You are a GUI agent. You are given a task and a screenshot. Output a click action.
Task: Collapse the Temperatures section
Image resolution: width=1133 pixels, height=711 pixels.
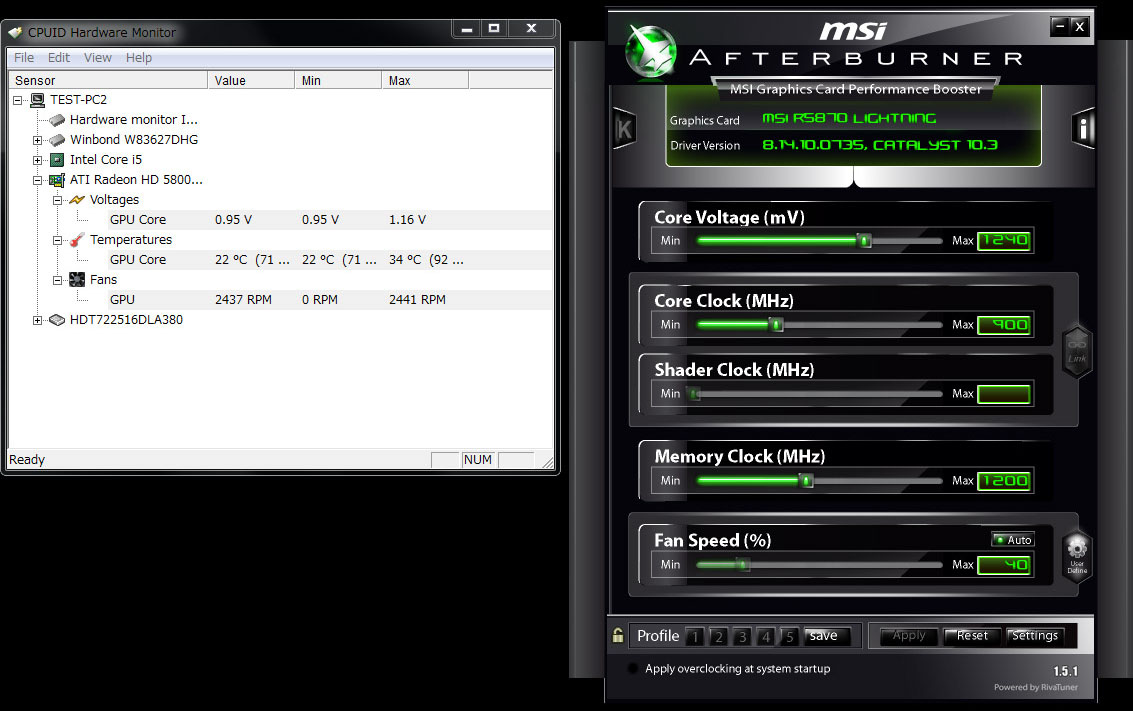coord(58,241)
